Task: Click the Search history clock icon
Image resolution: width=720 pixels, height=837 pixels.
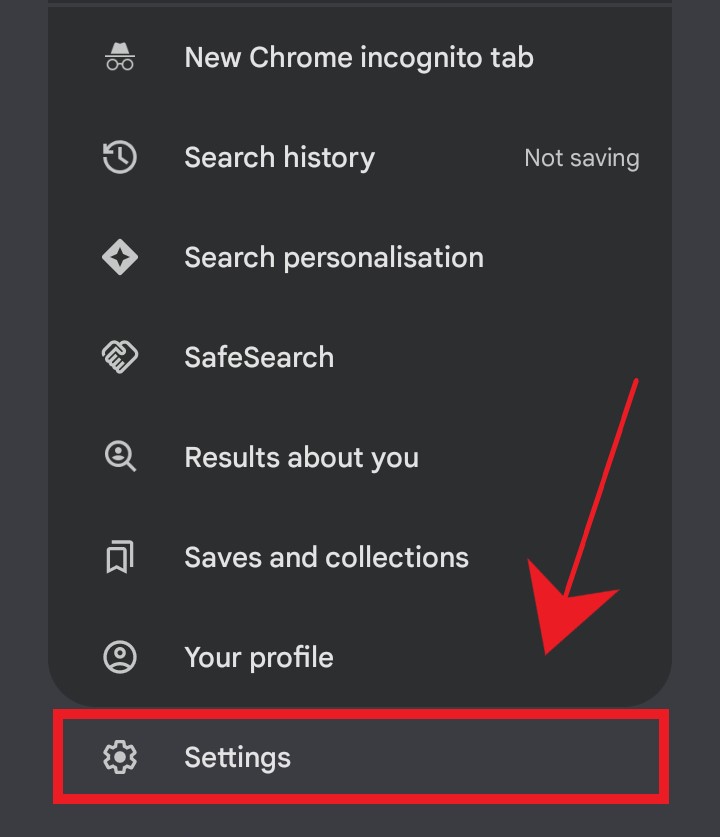Action: click(120, 157)
